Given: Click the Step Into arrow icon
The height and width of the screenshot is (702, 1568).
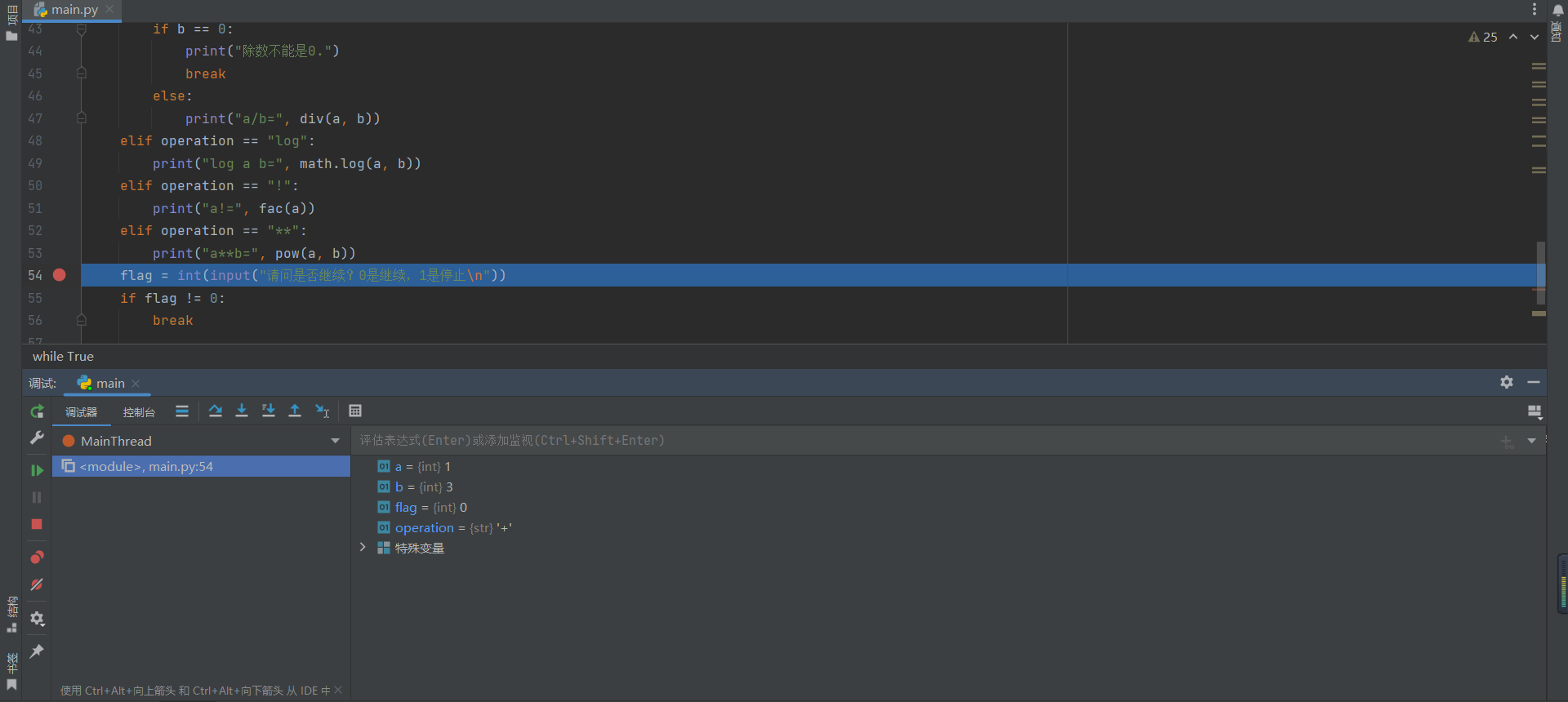Looking at the screenshot, I should tap(242, 411).
